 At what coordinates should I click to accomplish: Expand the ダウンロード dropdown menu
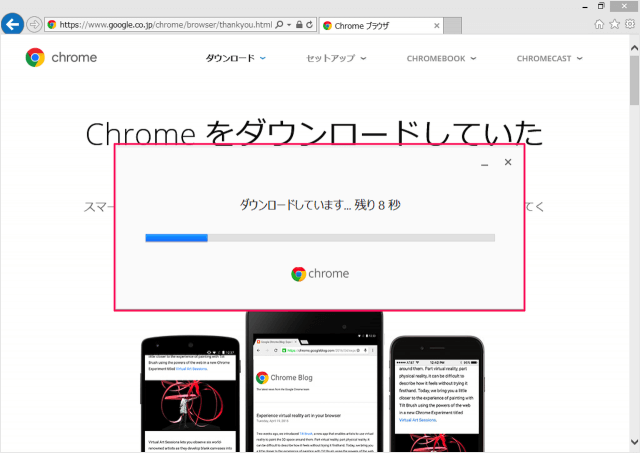(x=236, y=59)
